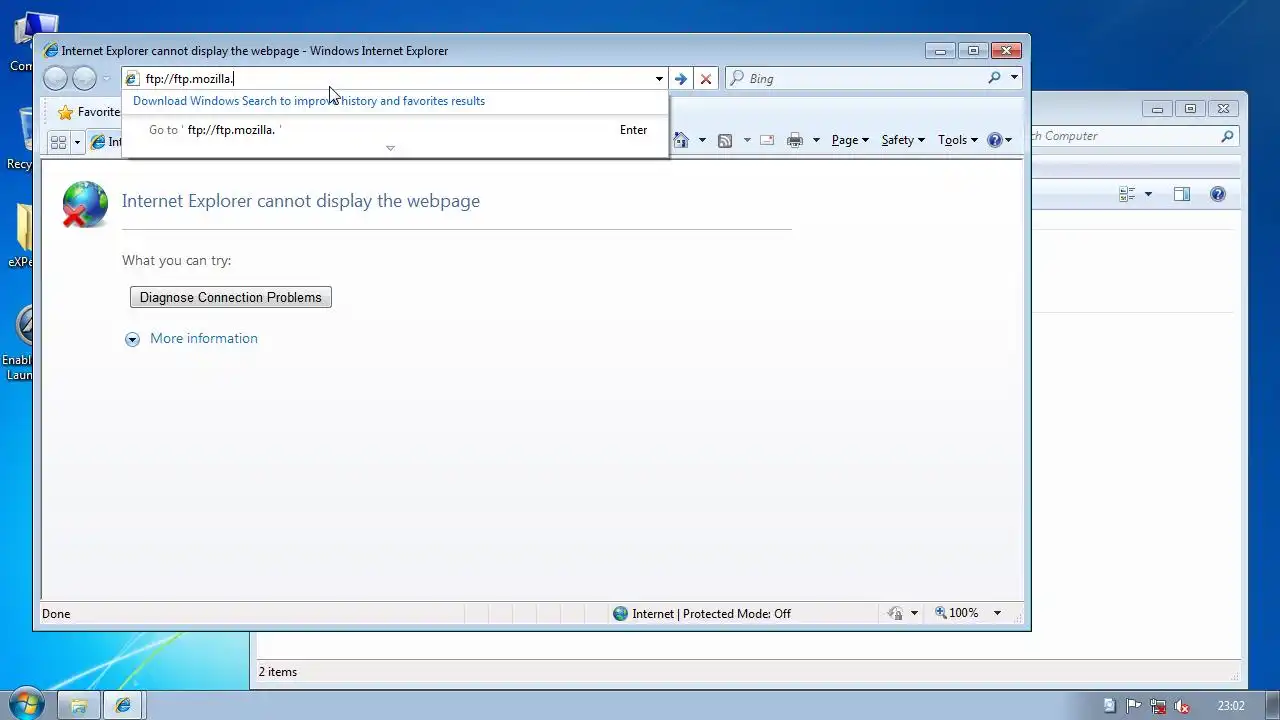The width and height of the screenshot is (1280, 720).
Task: Click the Diagnose Connection Problems button
Action: [x=231, y=297]
